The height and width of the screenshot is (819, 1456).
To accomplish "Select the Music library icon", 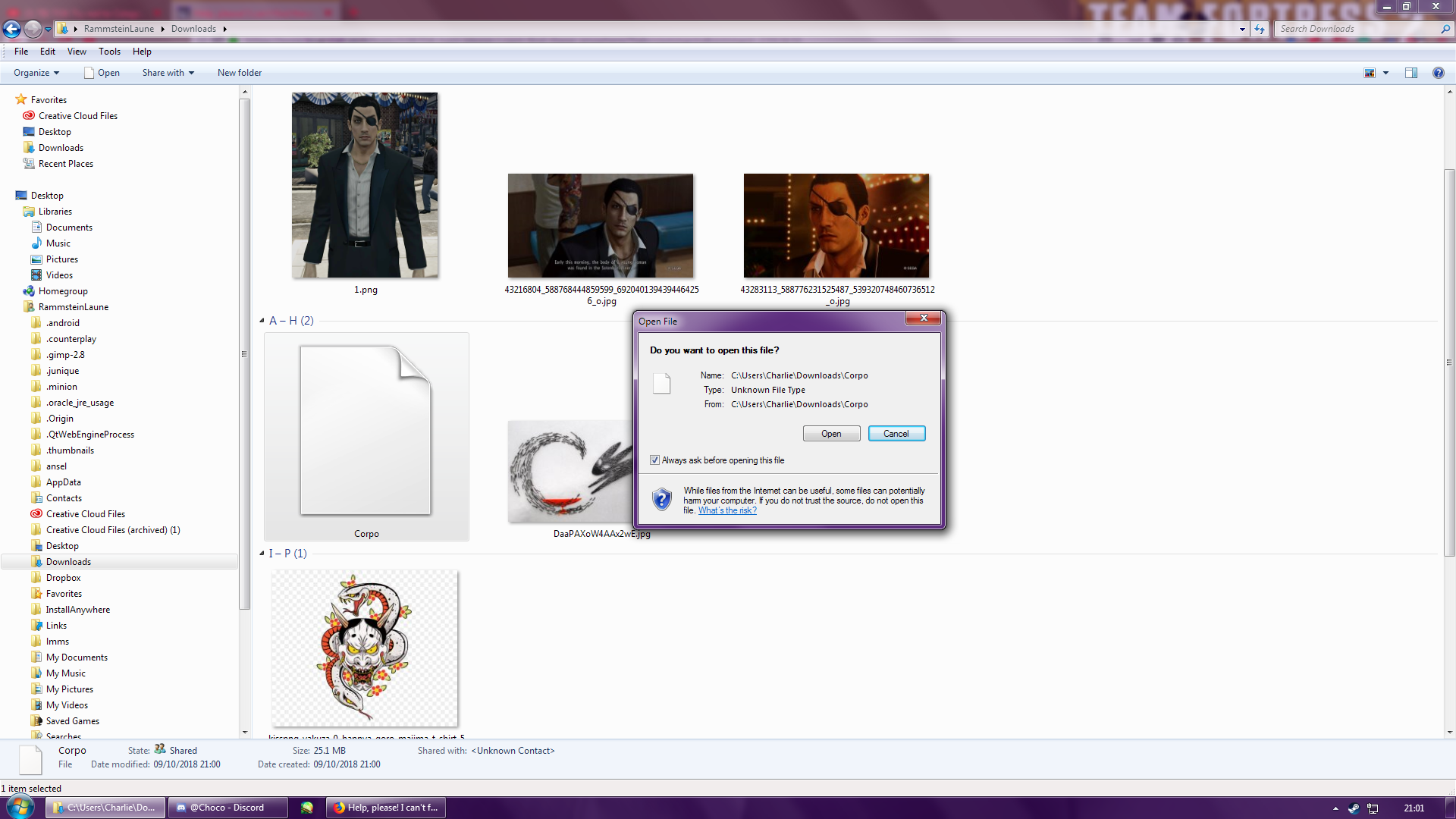I will click(36, 243).
